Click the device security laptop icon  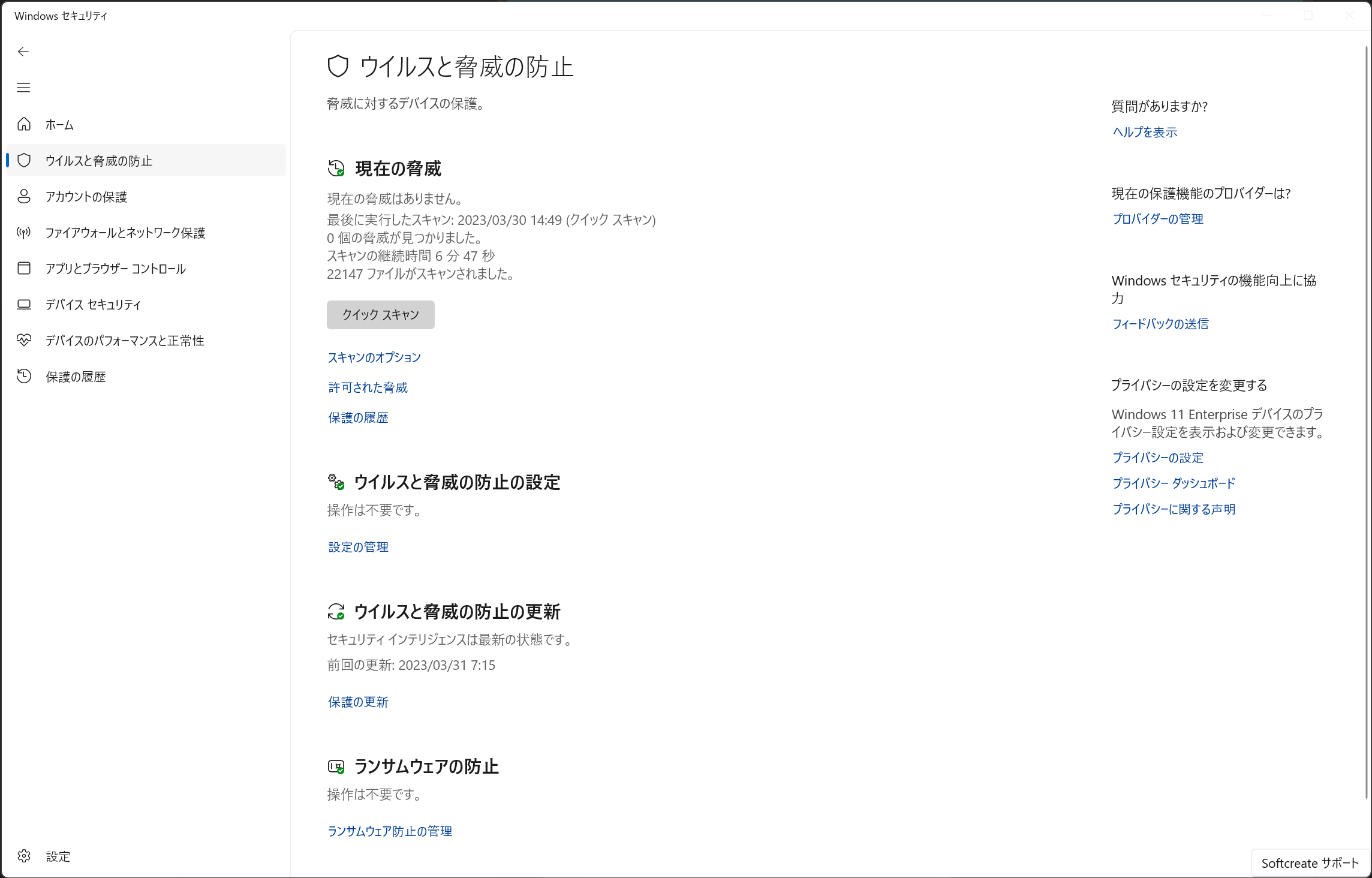click(24, 304)
